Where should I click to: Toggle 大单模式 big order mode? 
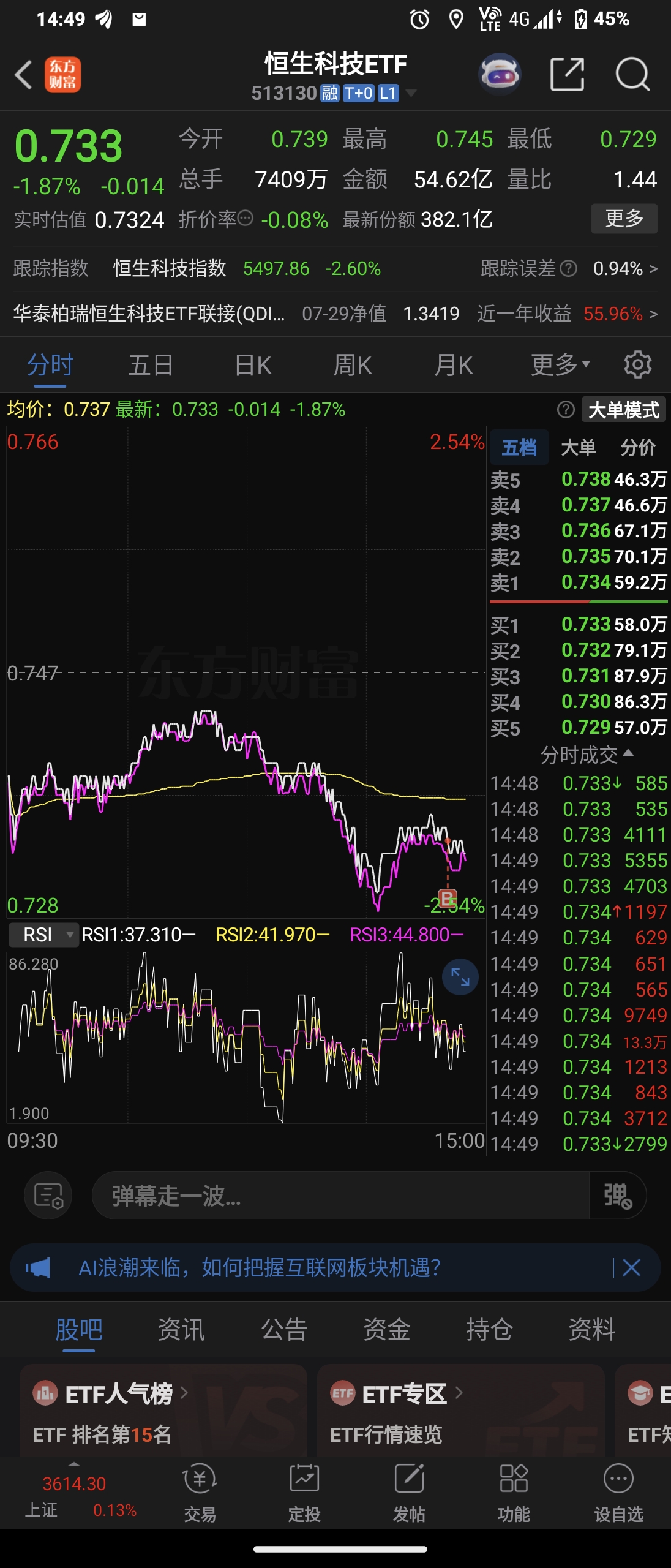[x=623, y=410]
